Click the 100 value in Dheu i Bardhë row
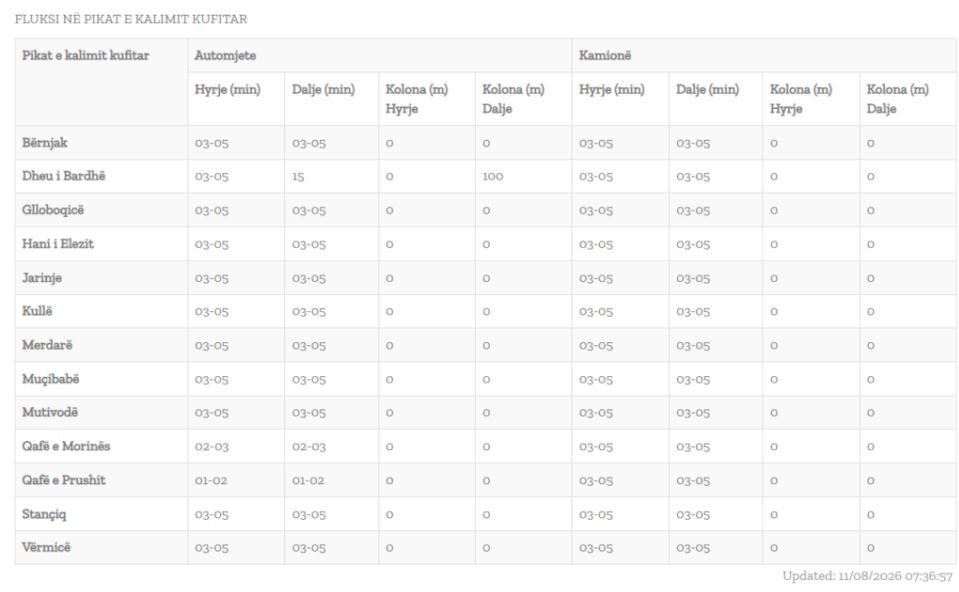 pos(492,177)
